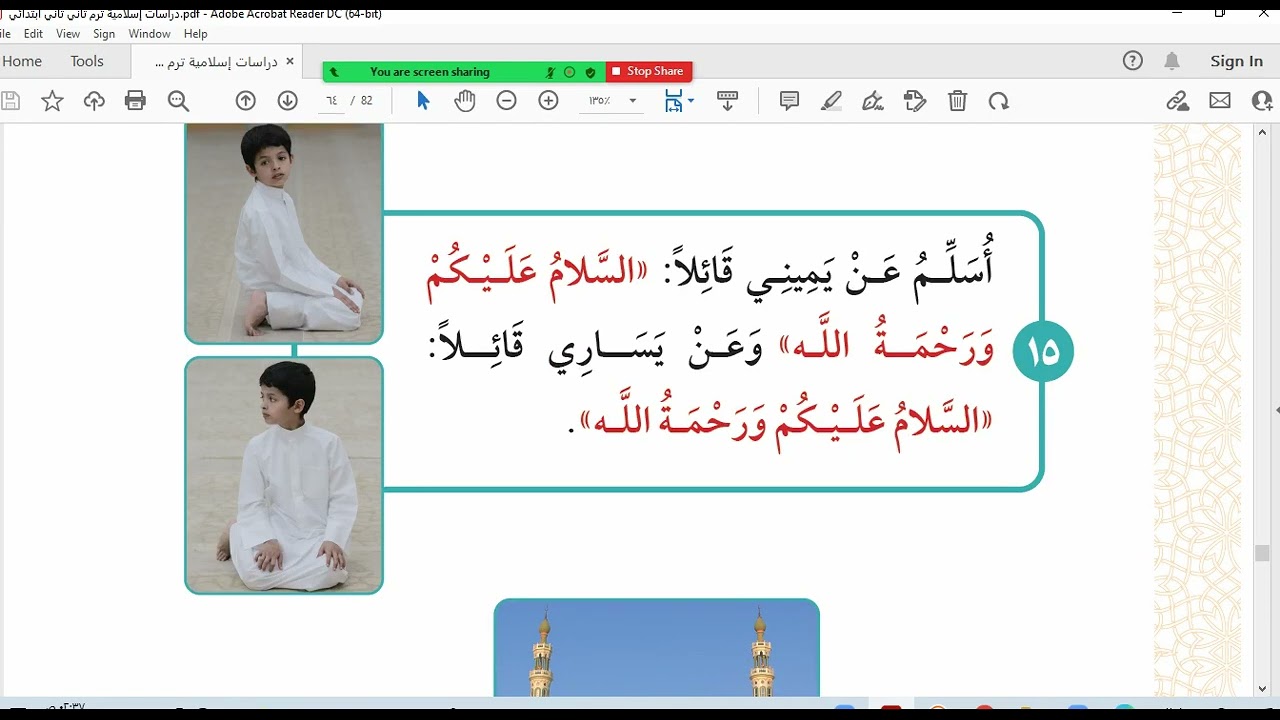The height and width of the screenshot is (720, 1280).
Task: Click the photo of boy looking right
Action: click(x=284, y=233)
